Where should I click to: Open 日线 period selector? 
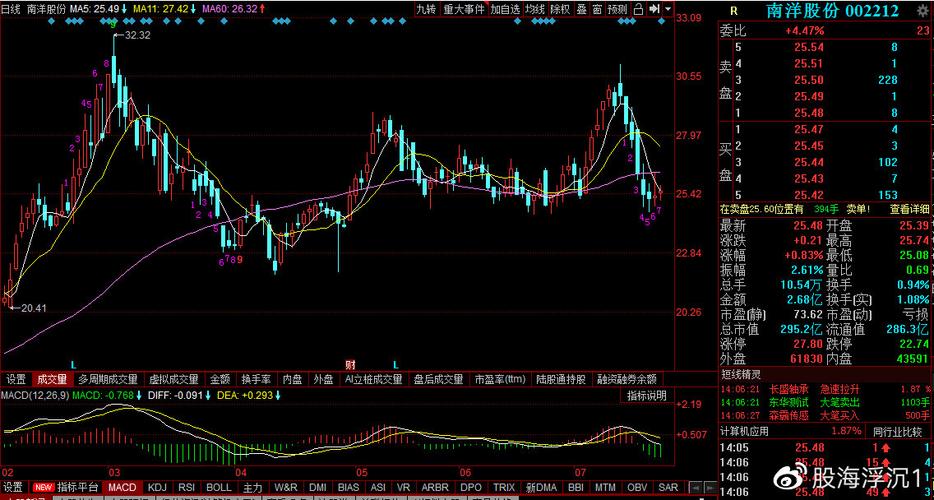(x=11, y=9)
